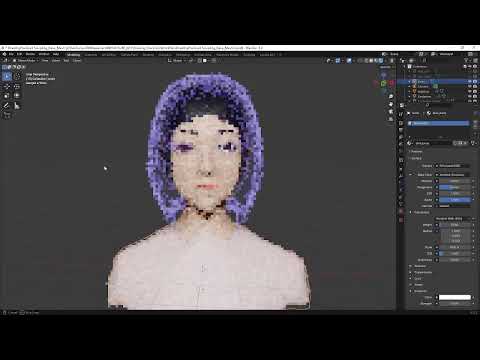
Task: Select the highlighted Material slot
Action: coord(438,123)
